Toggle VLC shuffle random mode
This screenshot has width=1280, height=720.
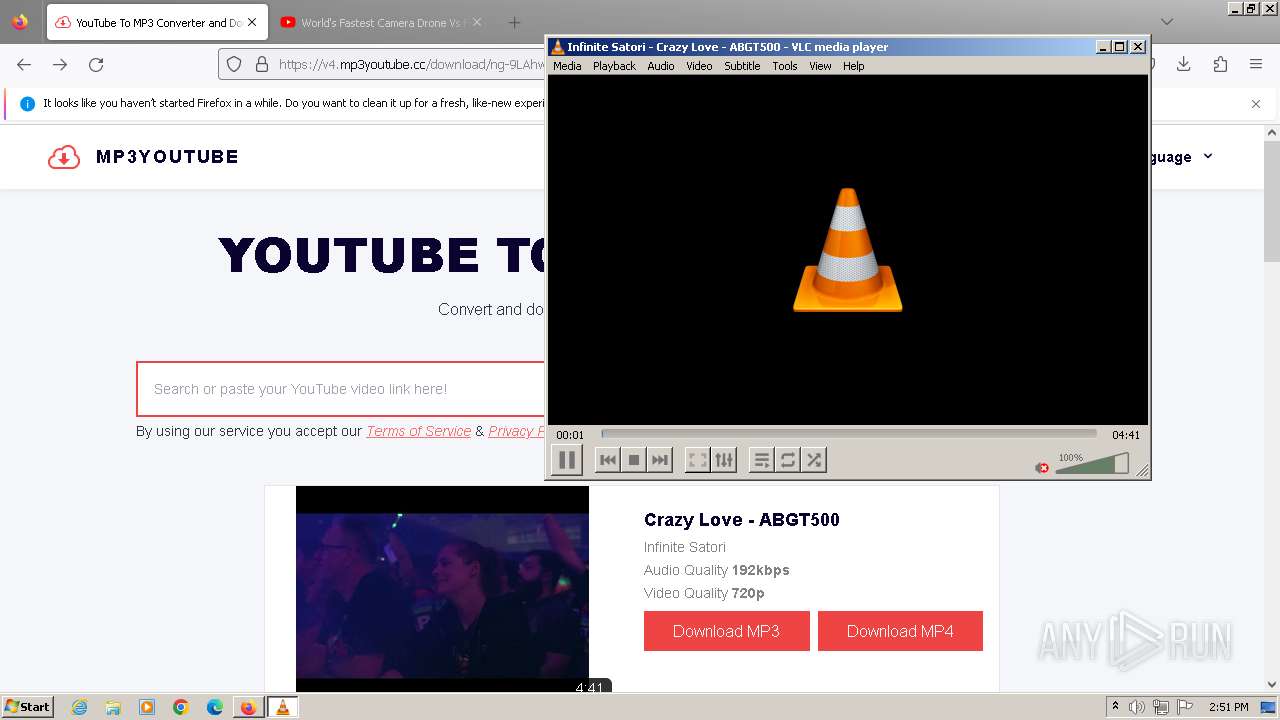(814, 460)
